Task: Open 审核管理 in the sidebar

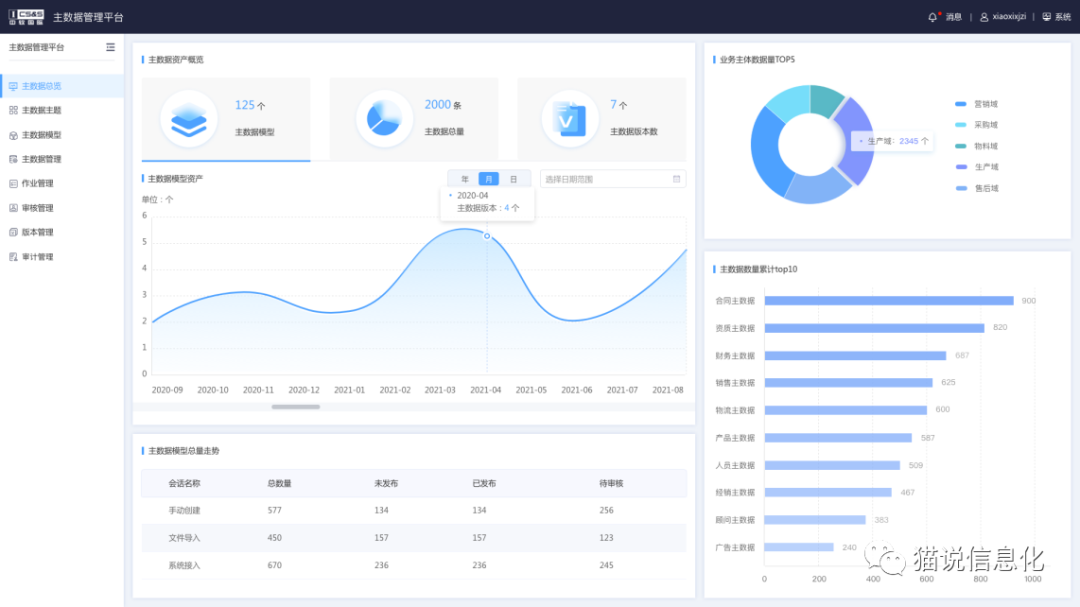Action: [x=37, y=208]
